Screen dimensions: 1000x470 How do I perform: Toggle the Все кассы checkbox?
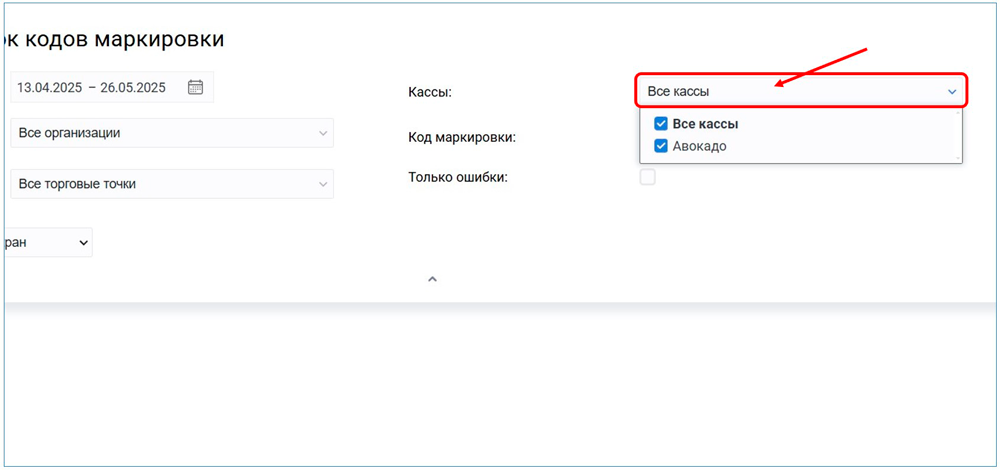click(x=660, y=124)
